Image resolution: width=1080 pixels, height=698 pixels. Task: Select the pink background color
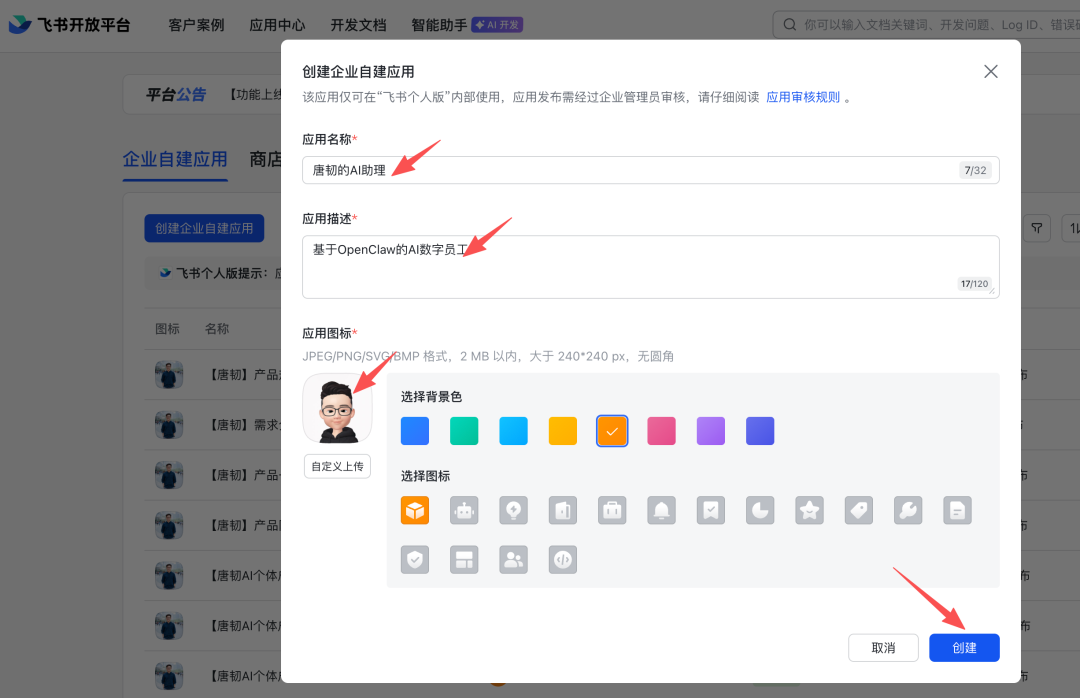click(661, 430)
